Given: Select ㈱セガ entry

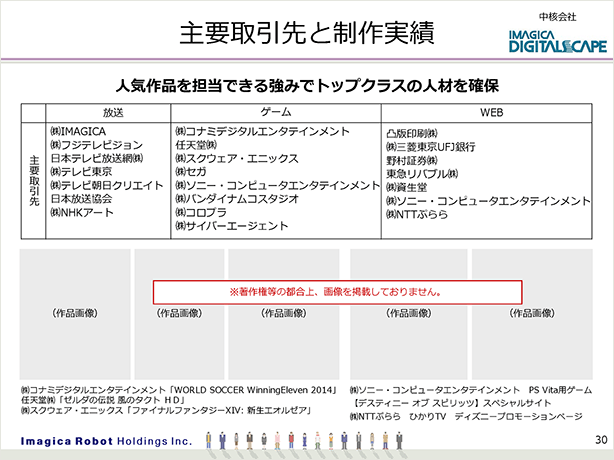Looking at the screenshot, I should coord(191,171).
